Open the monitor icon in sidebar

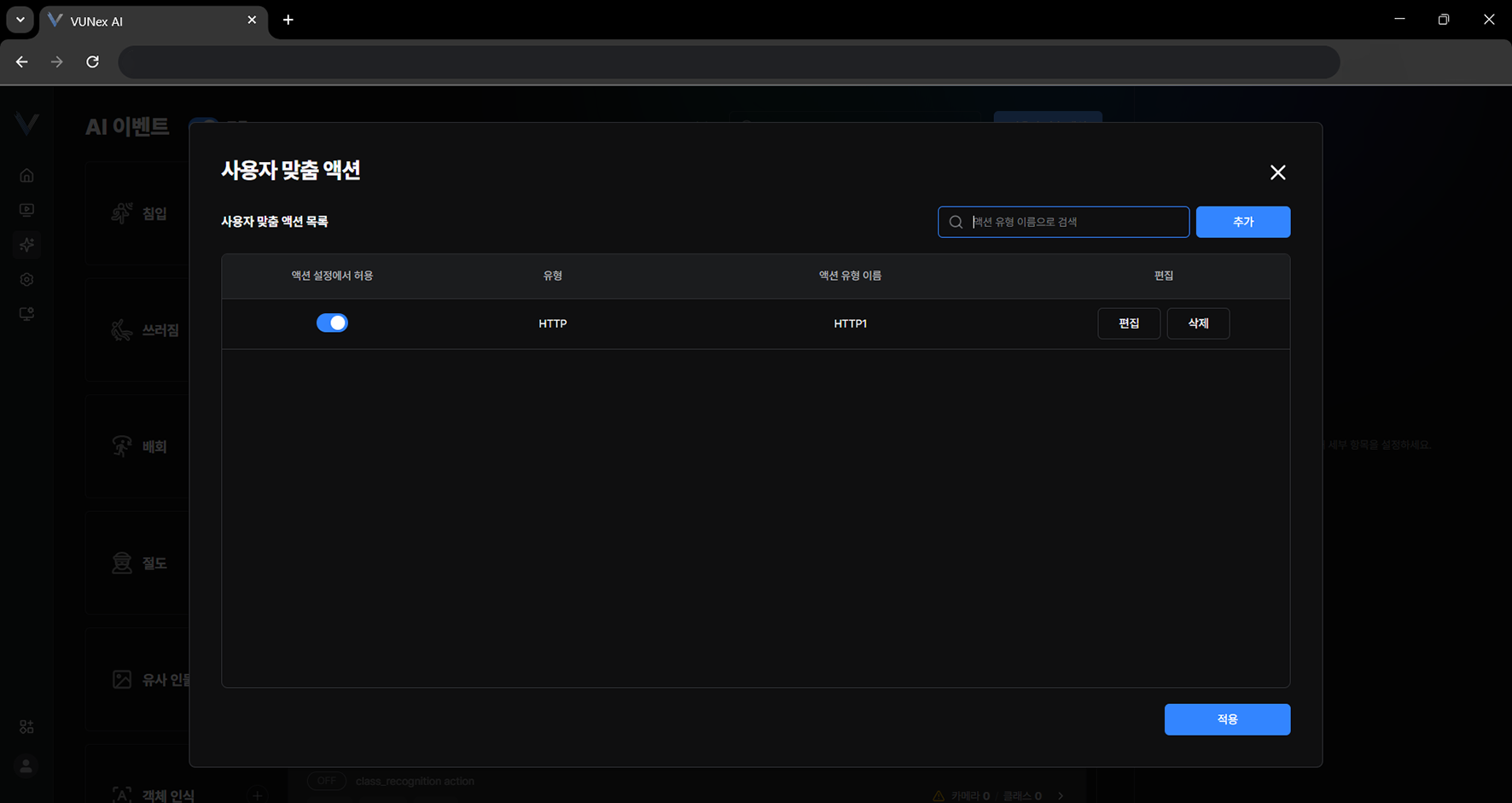pyautogui.click(x=26, y=210)
